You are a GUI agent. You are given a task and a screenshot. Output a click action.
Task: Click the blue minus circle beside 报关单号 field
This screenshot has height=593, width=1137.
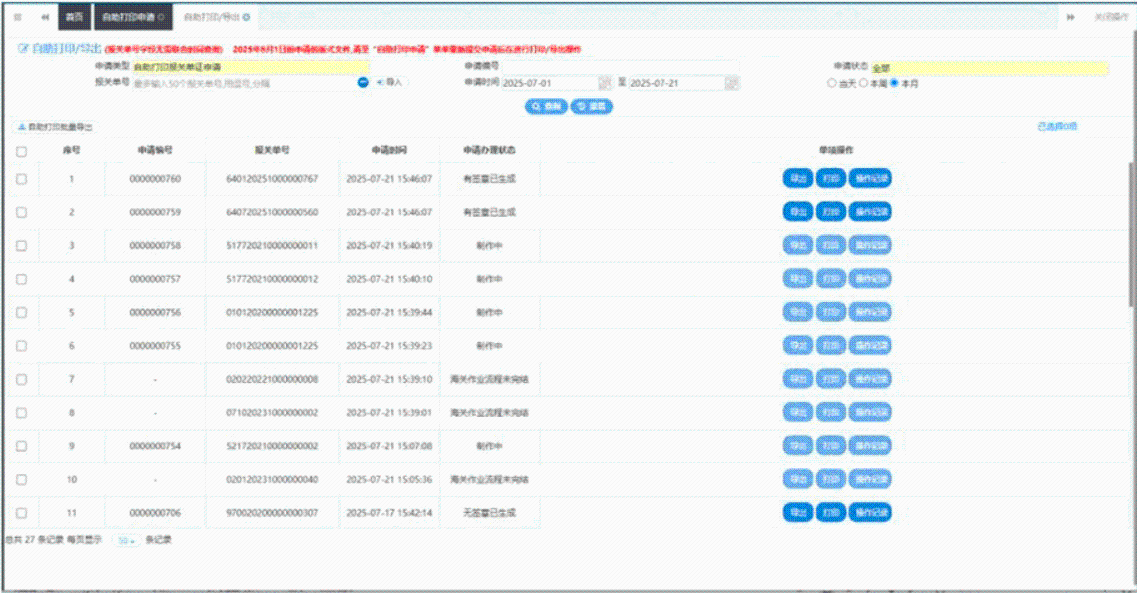[363, 83]
